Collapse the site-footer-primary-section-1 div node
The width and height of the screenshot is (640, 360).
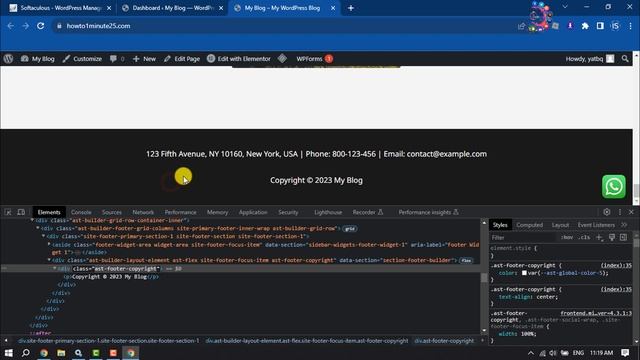43,236
